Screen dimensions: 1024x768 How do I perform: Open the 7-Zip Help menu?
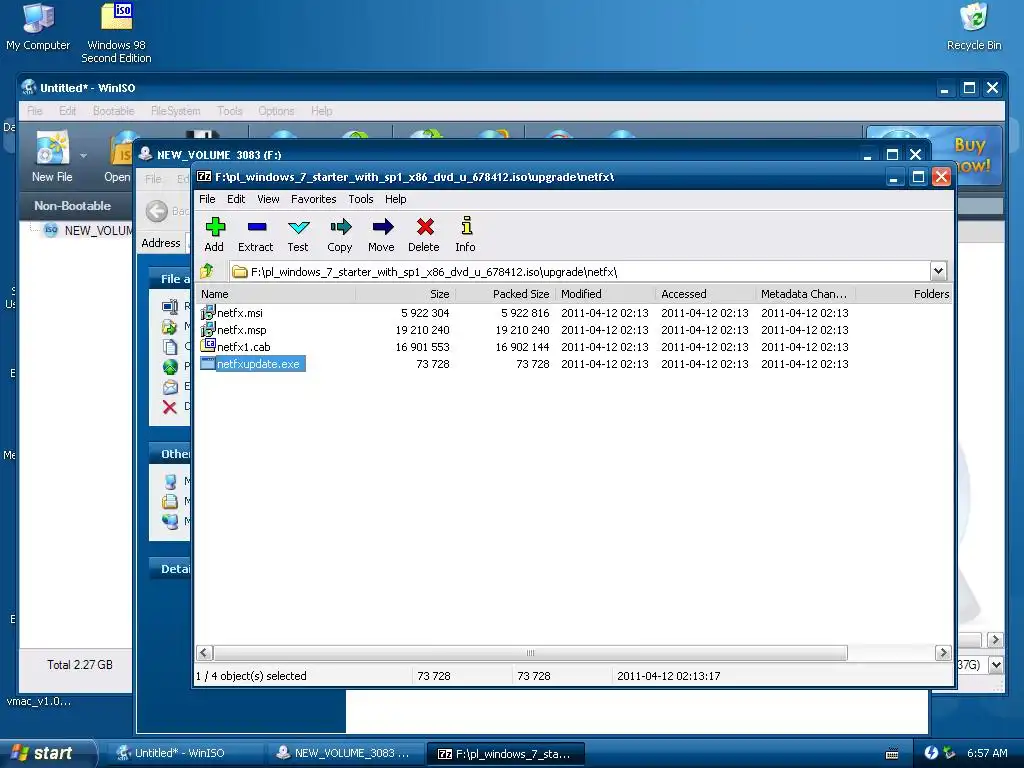[396, 199]
